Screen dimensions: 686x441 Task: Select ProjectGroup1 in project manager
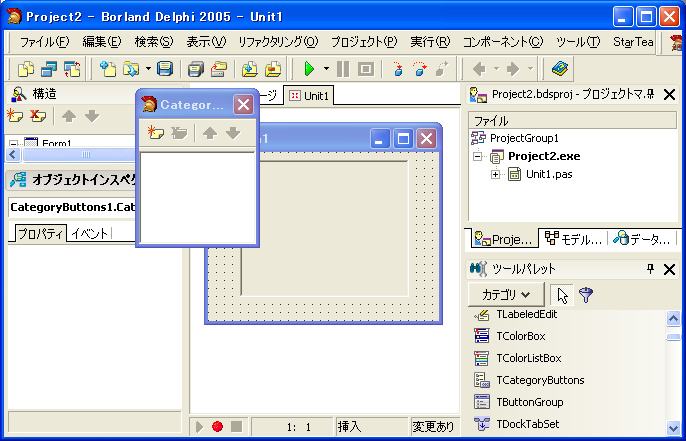[524, 138]
